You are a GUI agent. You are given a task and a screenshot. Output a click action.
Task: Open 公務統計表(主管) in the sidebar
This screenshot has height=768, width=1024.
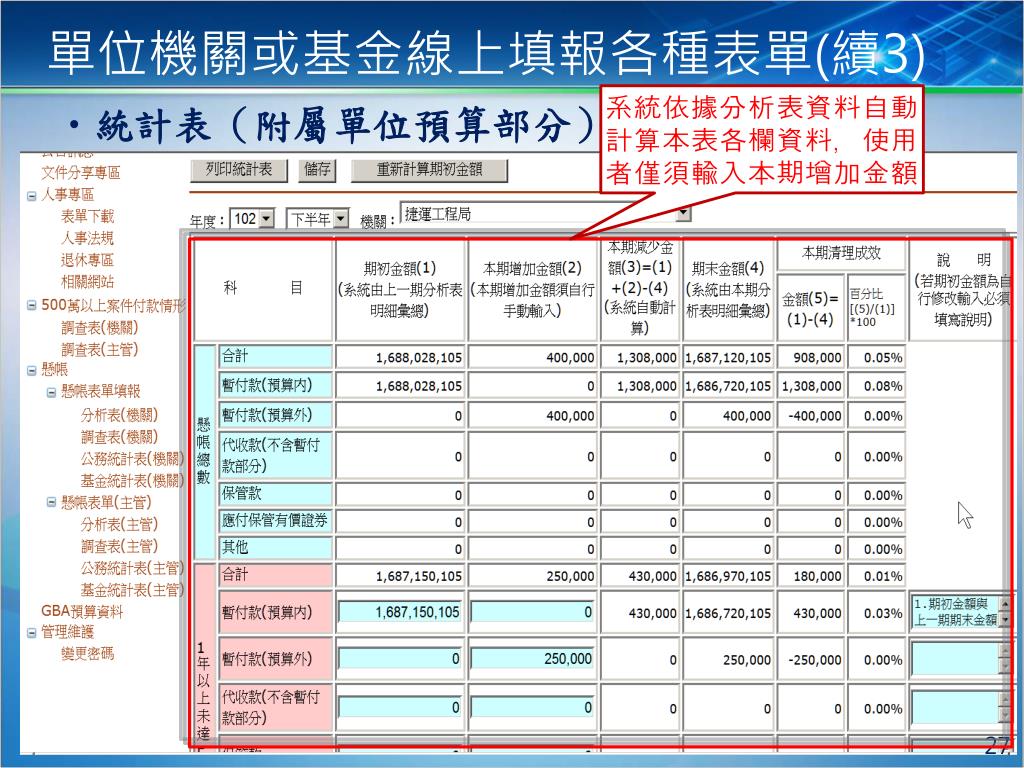point(132,568)
